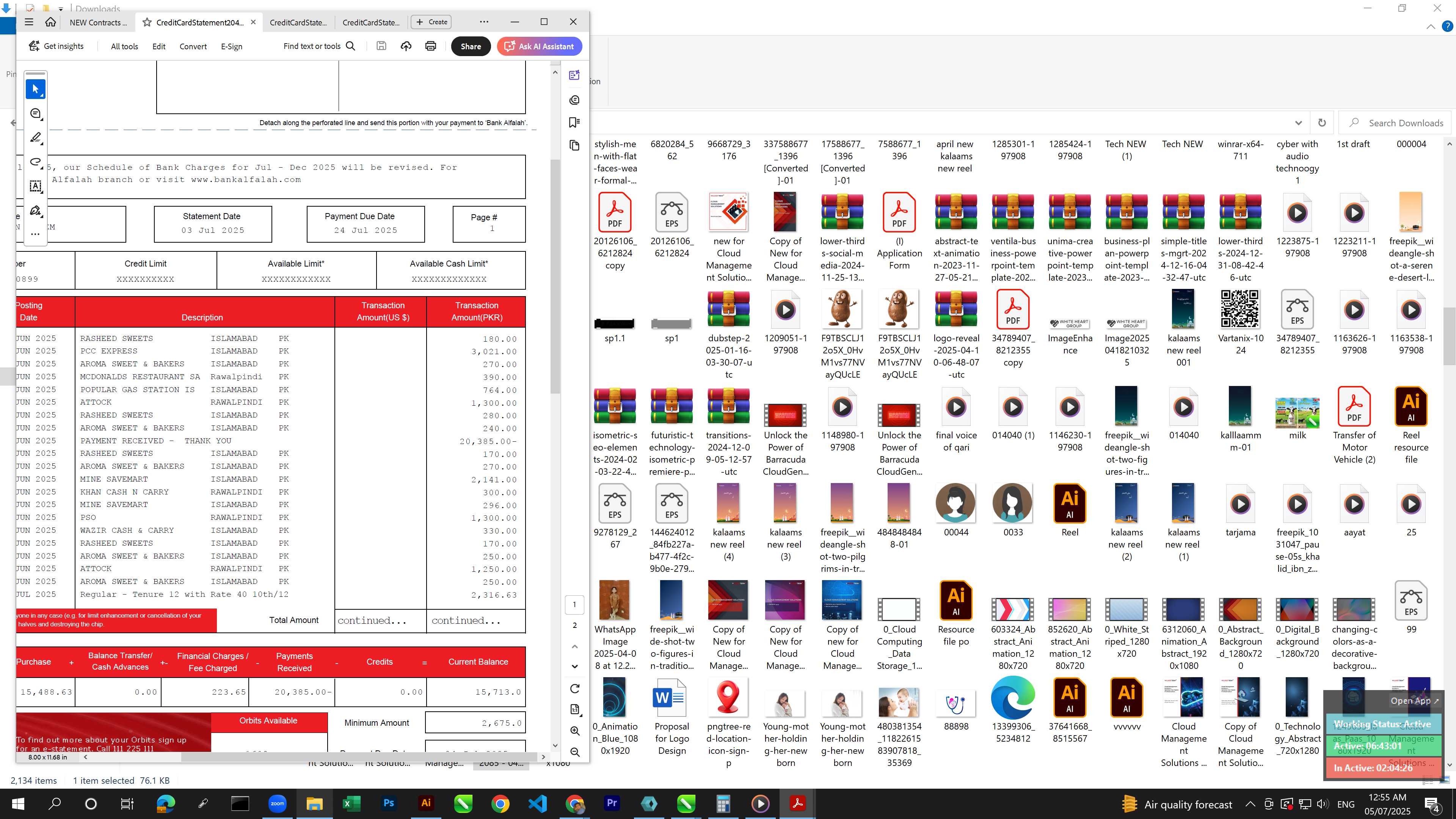
Task: Open the notification center
Action: pos(1433,804)
